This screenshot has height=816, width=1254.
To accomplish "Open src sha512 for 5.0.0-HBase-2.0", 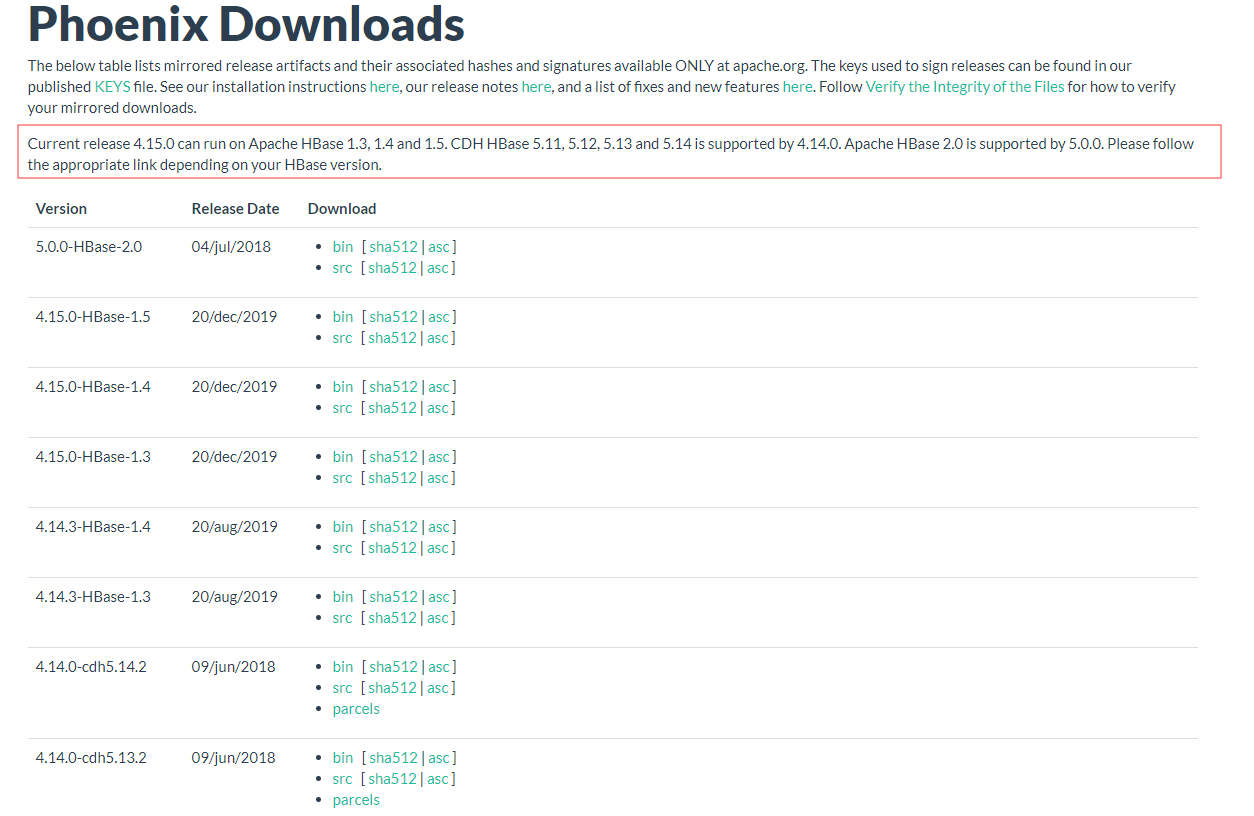I will 392,268.
